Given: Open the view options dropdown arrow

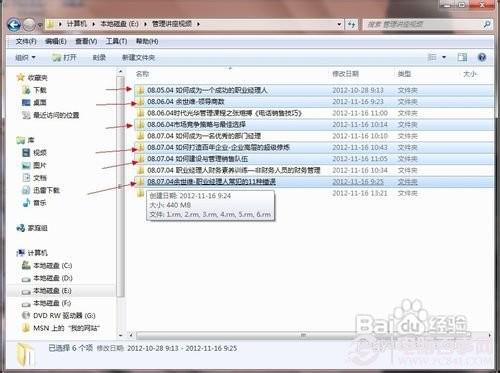Looking at the screenshot, I should click(444, 57).
